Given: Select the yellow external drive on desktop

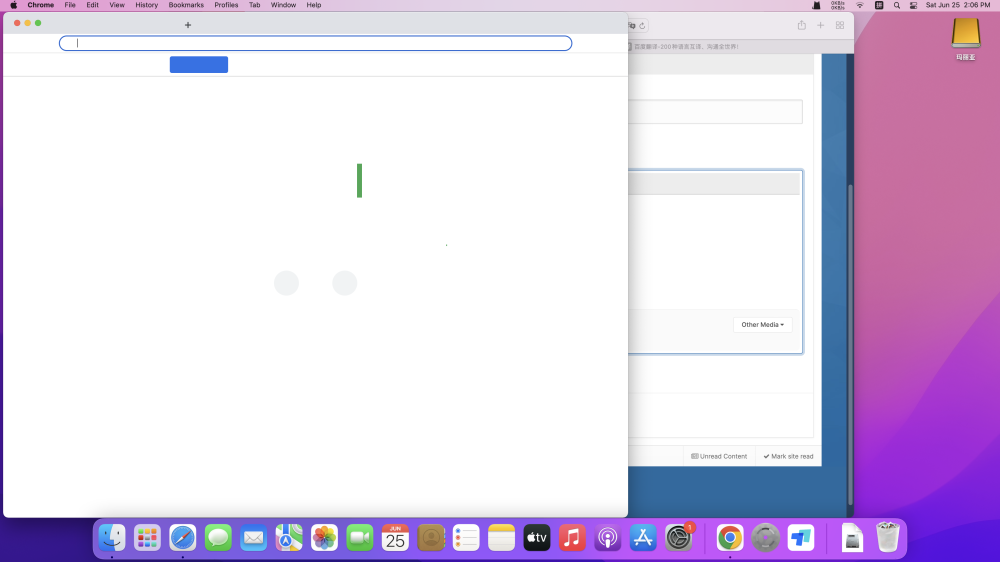Looking at the screenshot, I should (966, 33).
